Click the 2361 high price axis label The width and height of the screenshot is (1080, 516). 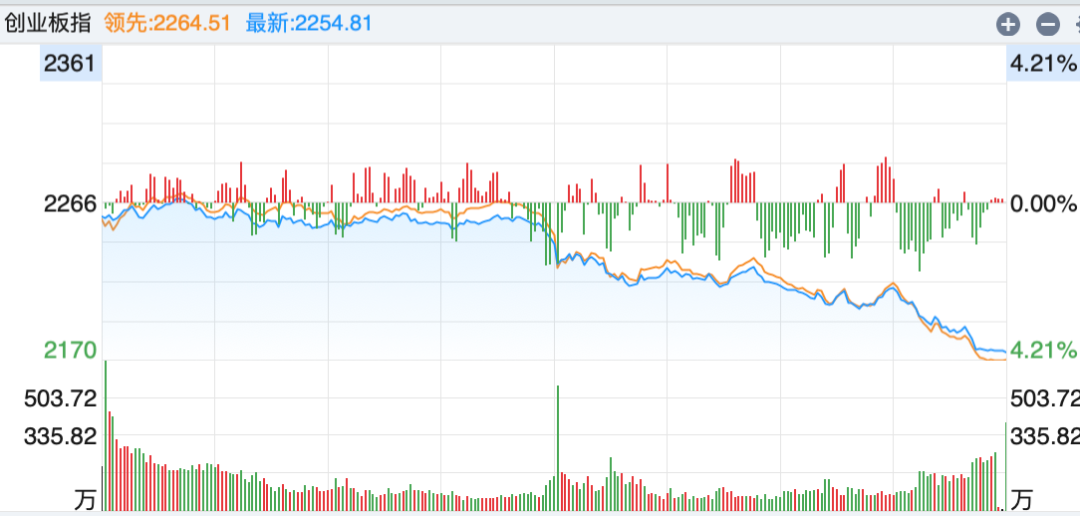70,65
